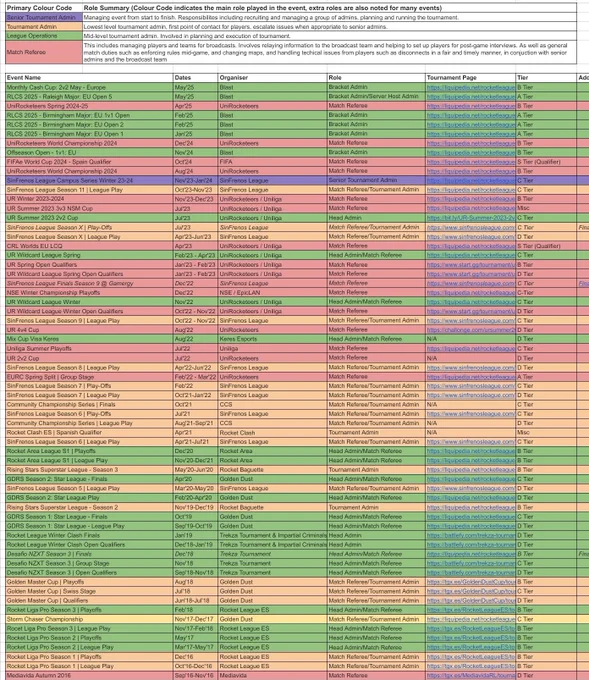The image size is (589, 680).
Task: Select 'Rocket League Winter Clash Open Qualifiers' cell
Action: pyautogui.click(x=89, y=545)
